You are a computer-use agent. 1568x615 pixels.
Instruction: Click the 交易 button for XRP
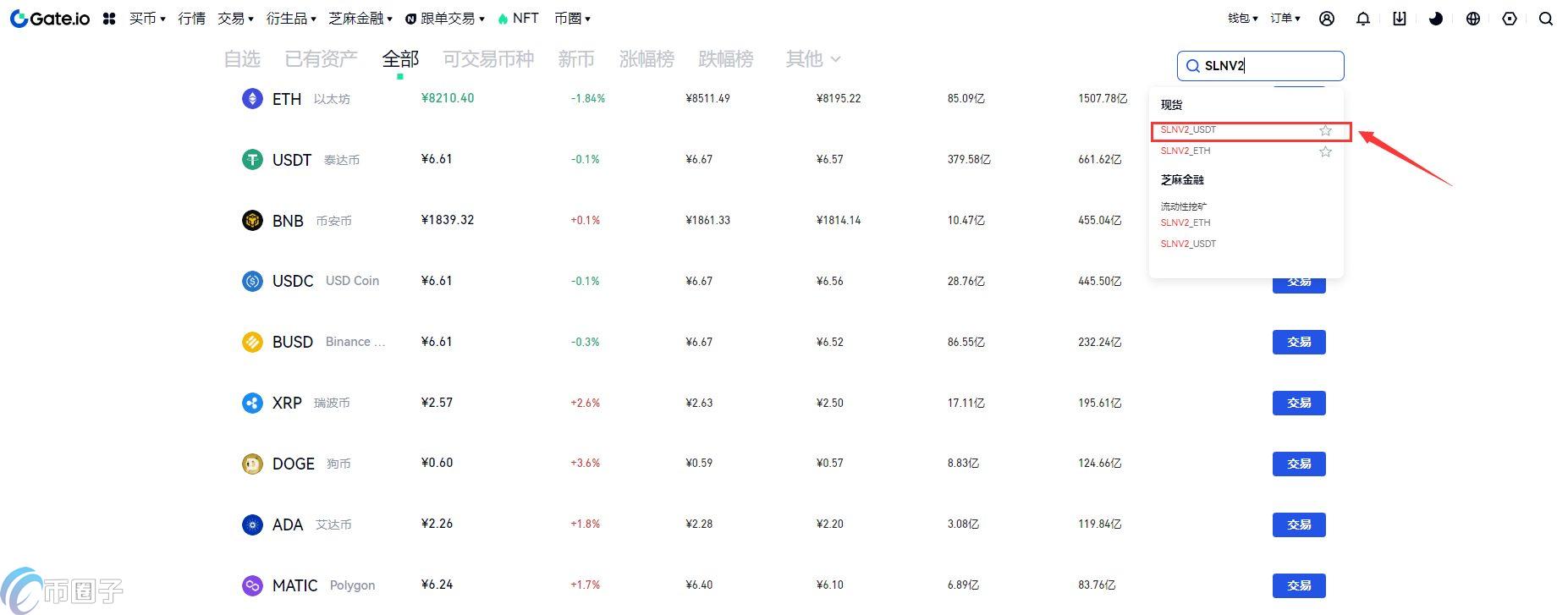tap(1299, 403)
